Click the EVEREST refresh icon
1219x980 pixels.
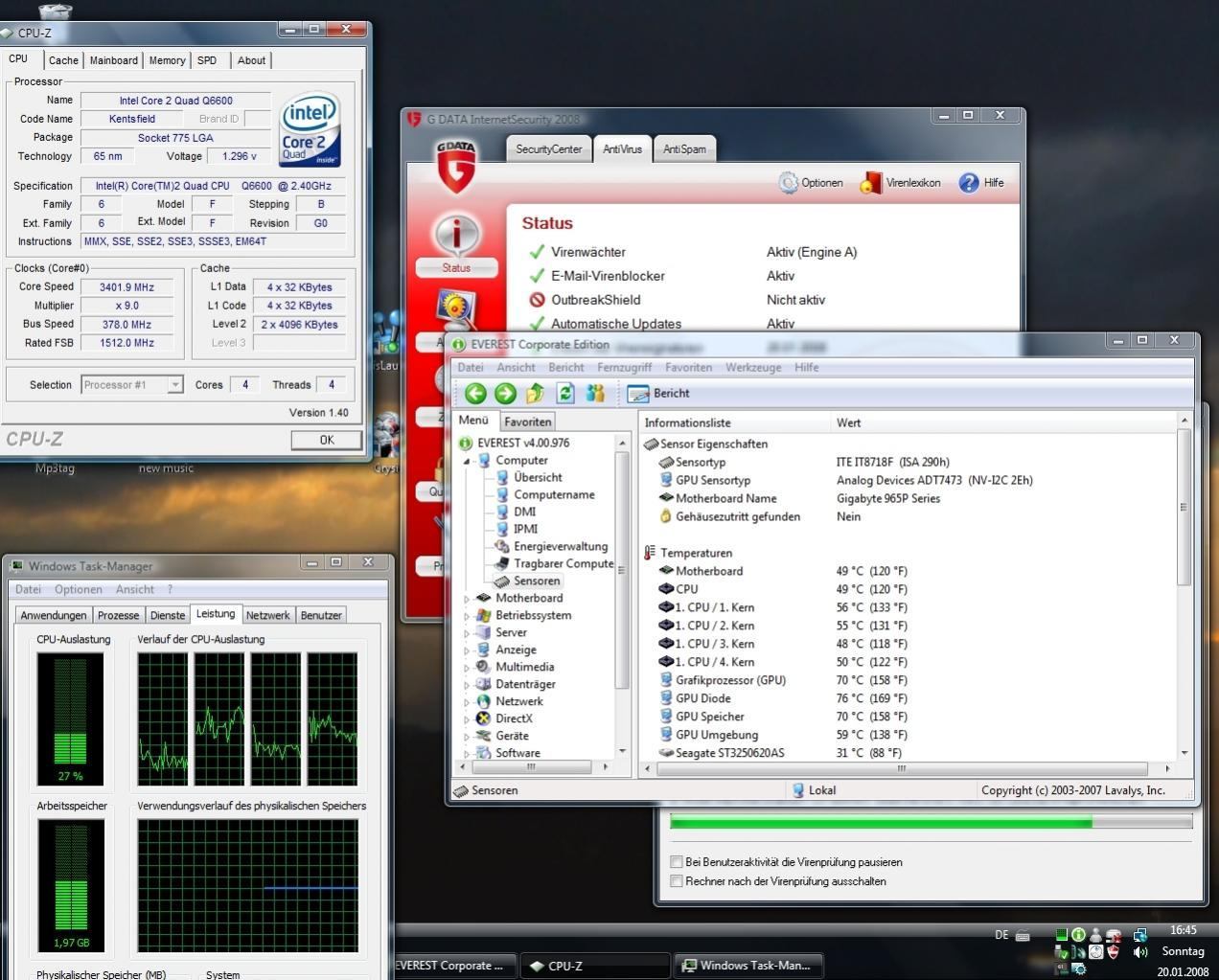(x=565, y=394)
